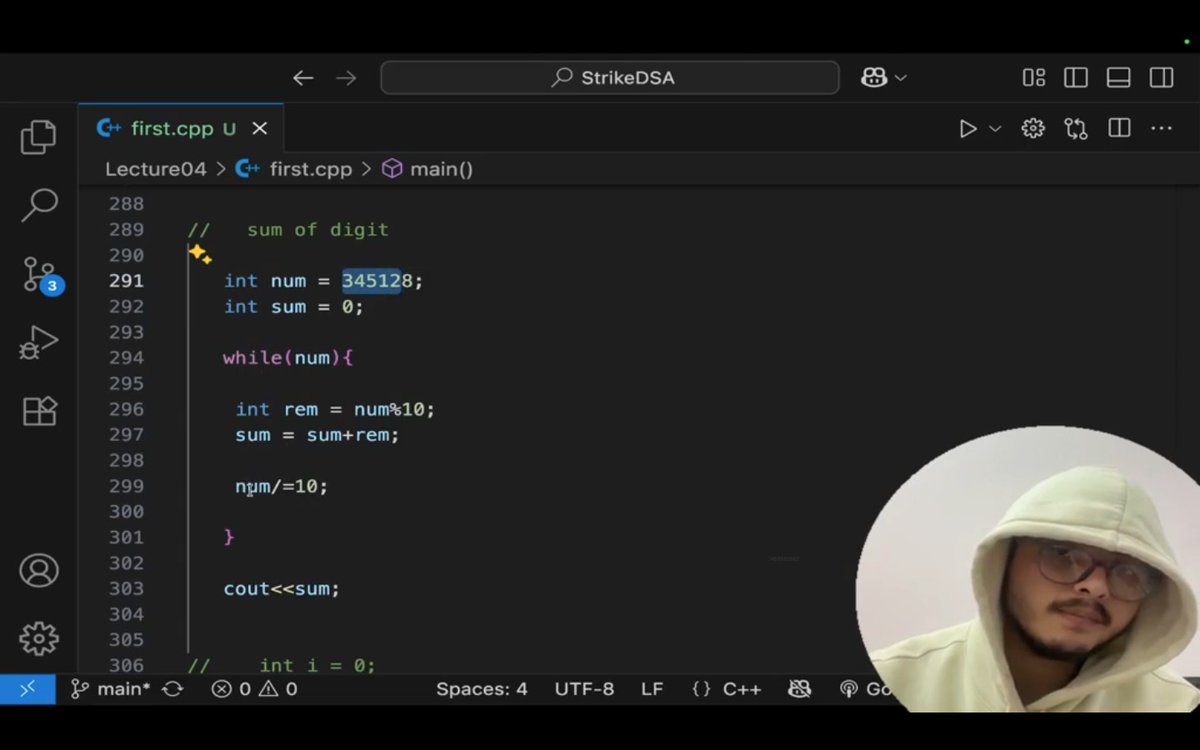Viewport: 1200px width, 750px height.
Task: Open the Extensions panel icon
Action: pos(38,410)
